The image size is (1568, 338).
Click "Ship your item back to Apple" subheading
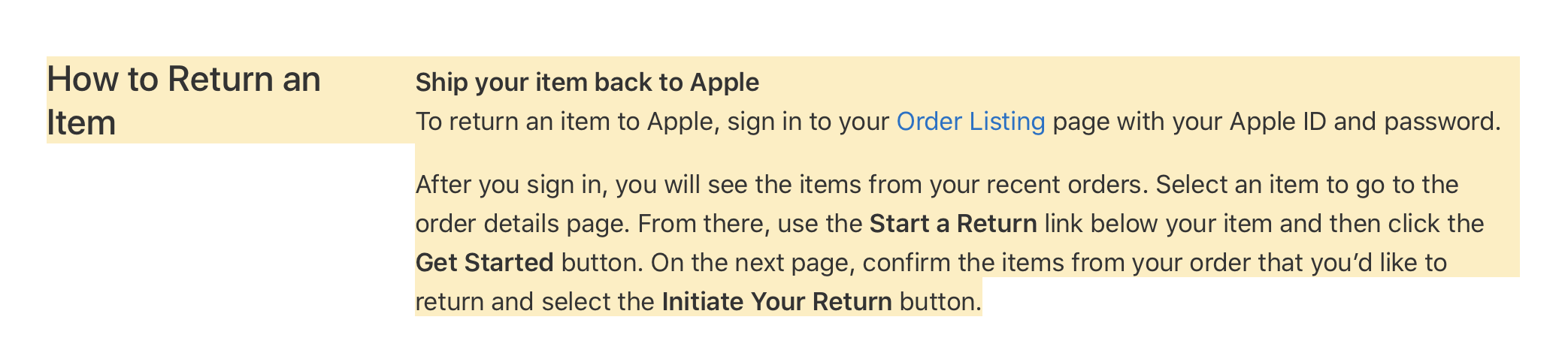tap(587, 82)
